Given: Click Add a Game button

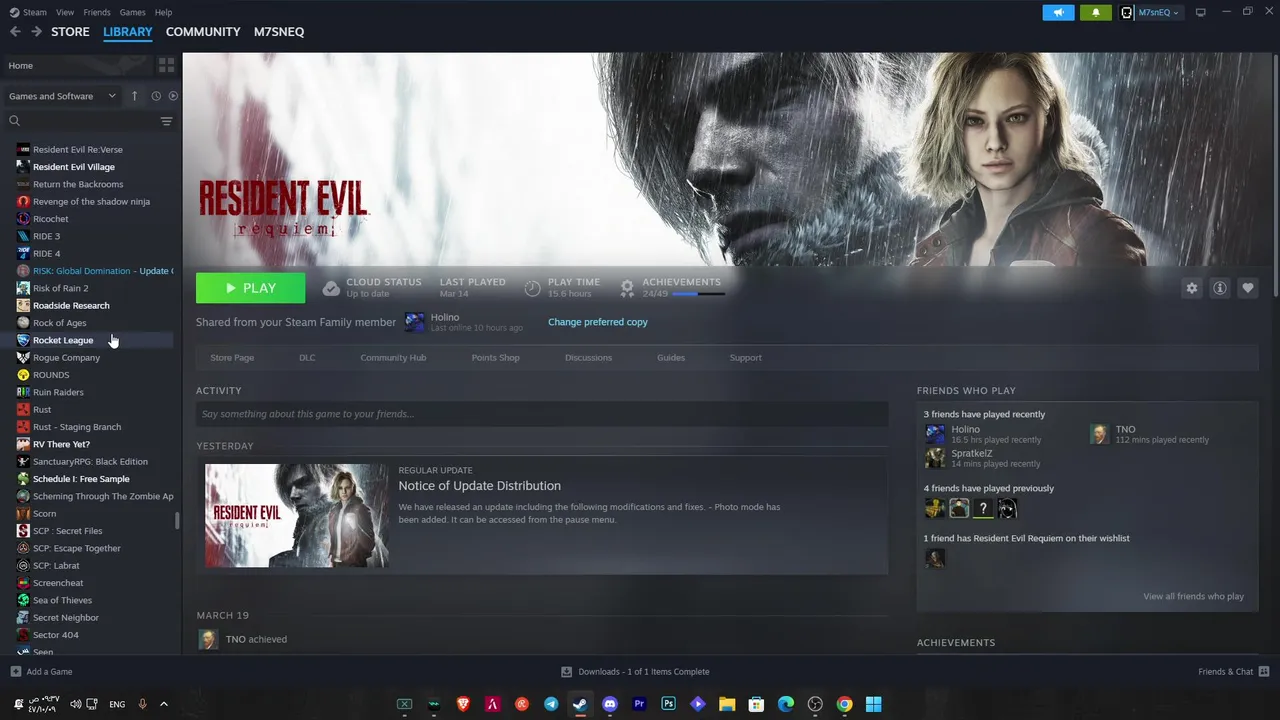Looking at the screenshot, I should coord(41,672).
